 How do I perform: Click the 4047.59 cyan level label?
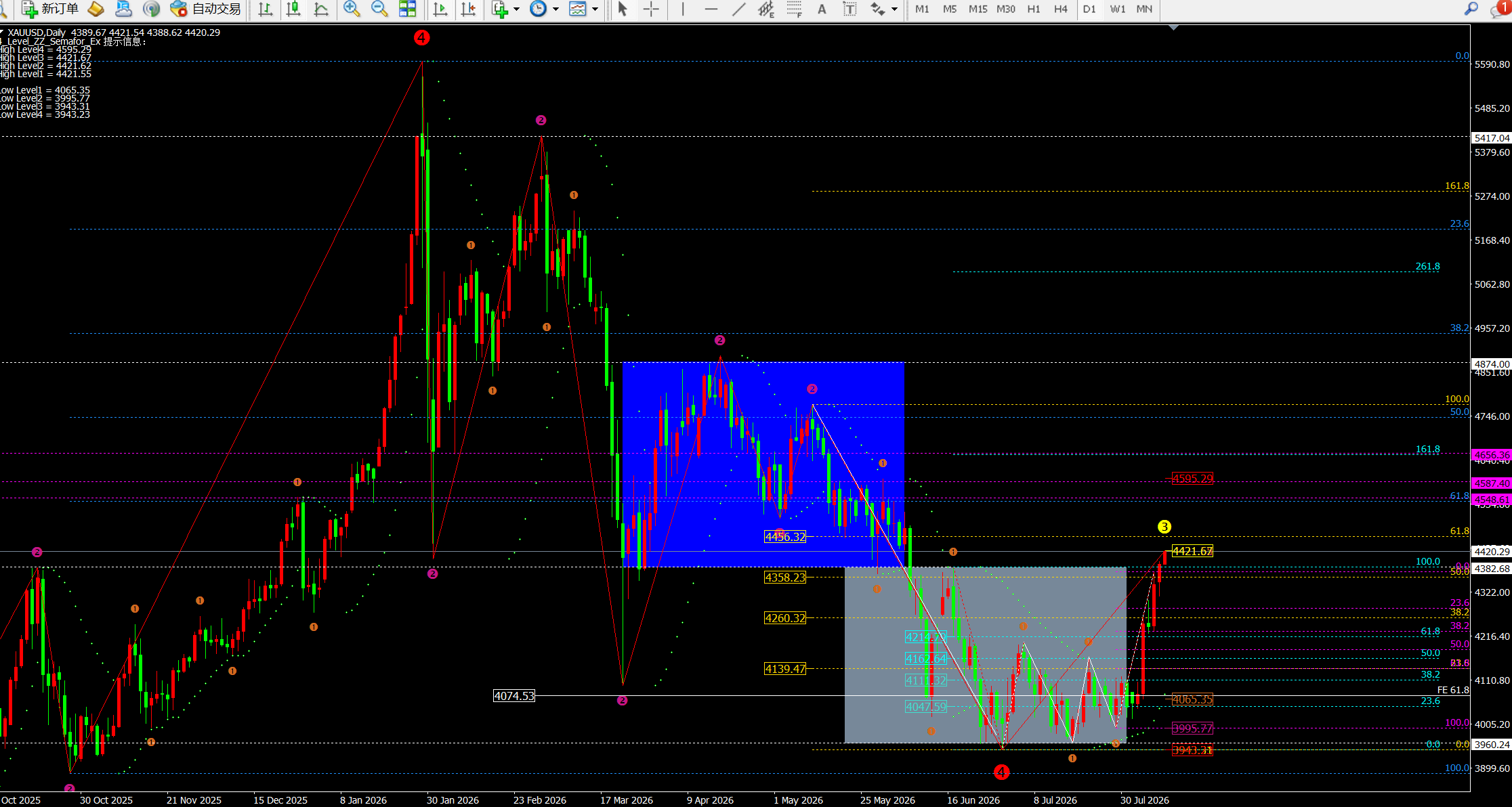(x=925, y=707)
